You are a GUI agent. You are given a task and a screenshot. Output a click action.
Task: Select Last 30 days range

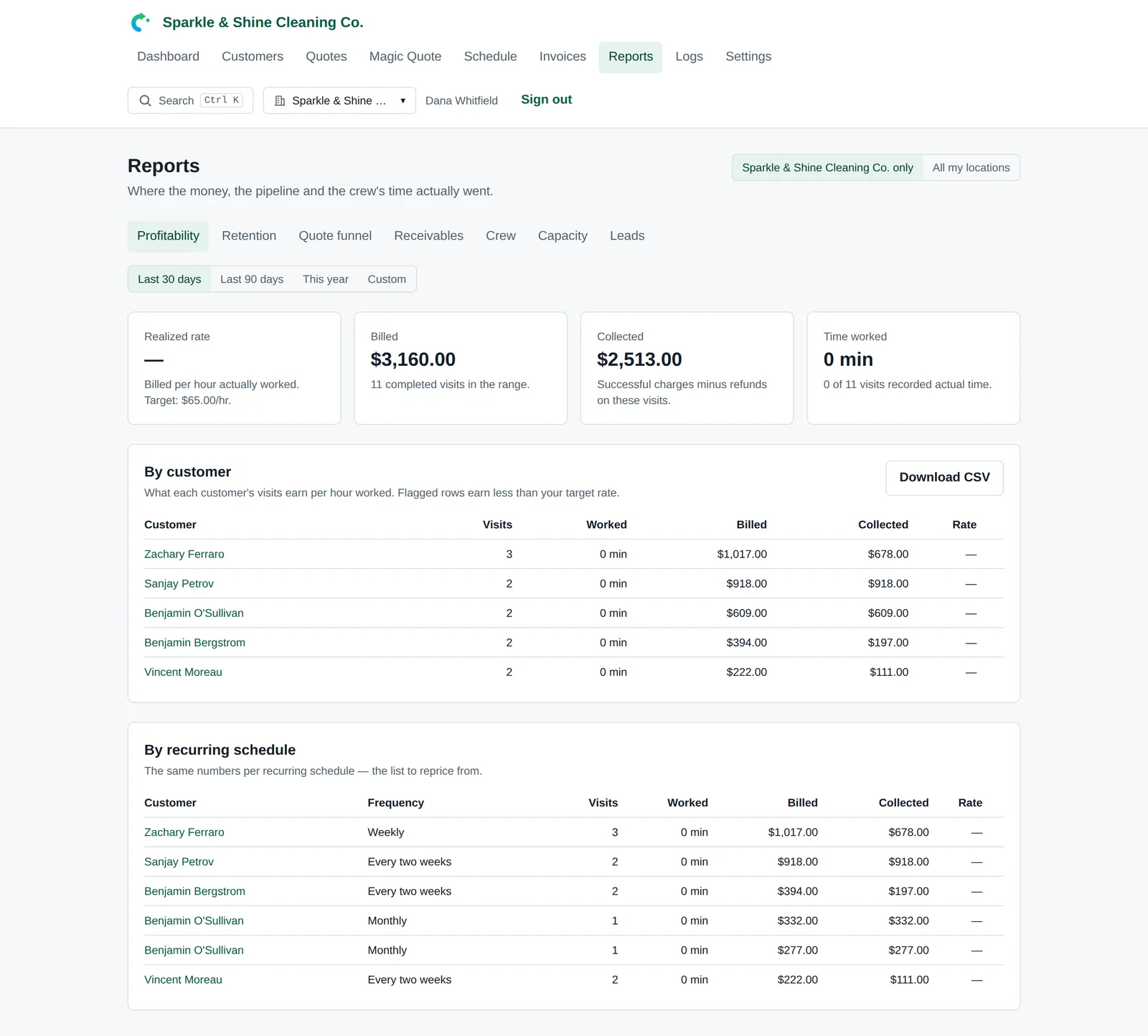[x=169, y=279]
